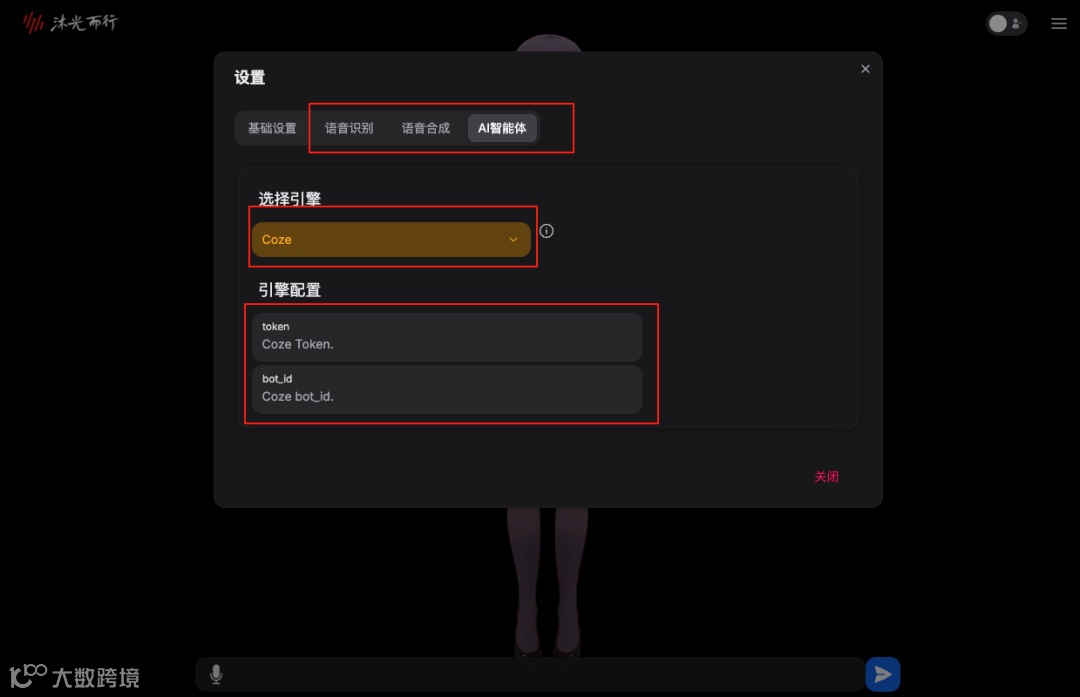Click the 沐光而行 logo
The width and height of the screenshot is (1080, 697).
pos(70,23)
